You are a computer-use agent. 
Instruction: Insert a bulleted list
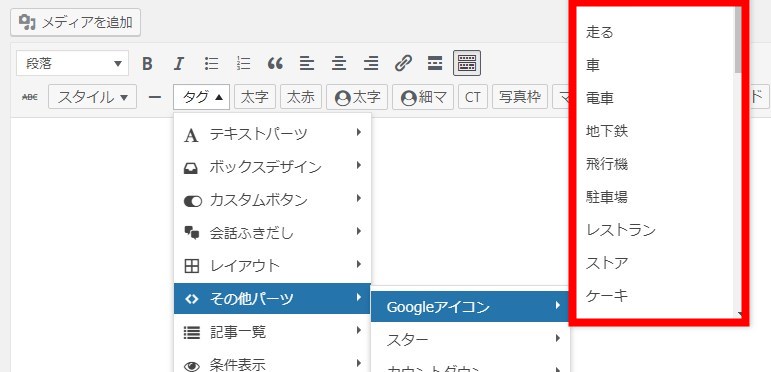[211, 63]
